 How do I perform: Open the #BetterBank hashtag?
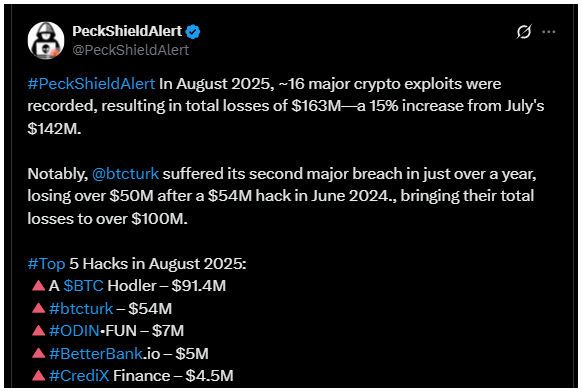point(96,353)
